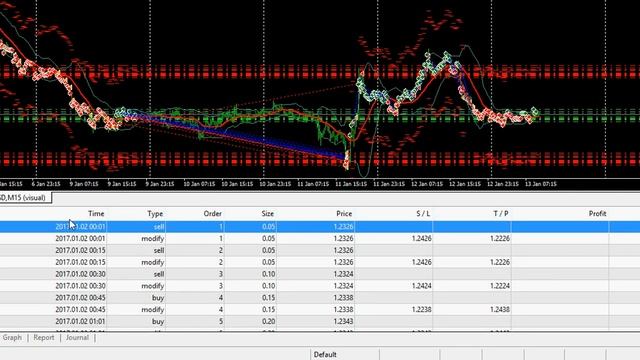The height and width of the screenshot is (360, 640).
Task: Click the 2017.01.02 01:01 time cell
Action: [x=80, y=321]
